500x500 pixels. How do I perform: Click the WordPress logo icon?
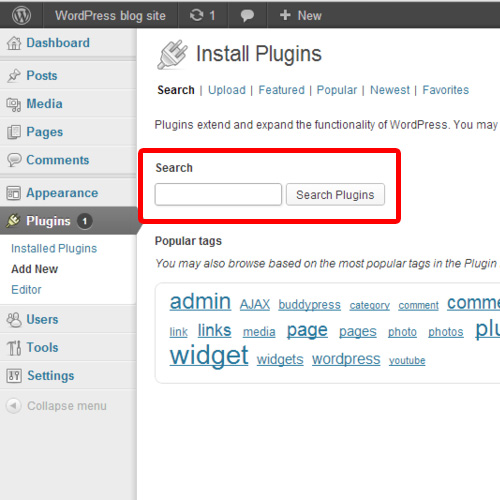[21, 15]
